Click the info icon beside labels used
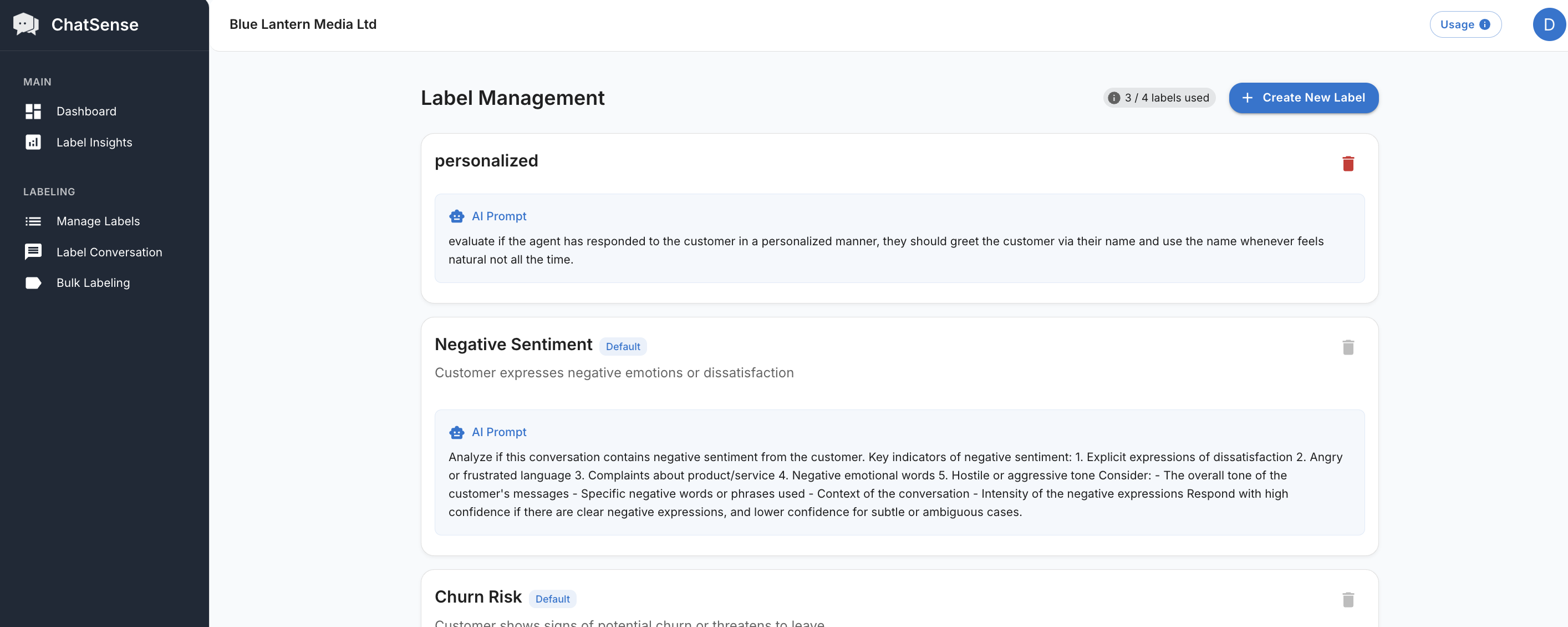The image size is (1568, 627). pyautogui.click(x=1114, y=98)
